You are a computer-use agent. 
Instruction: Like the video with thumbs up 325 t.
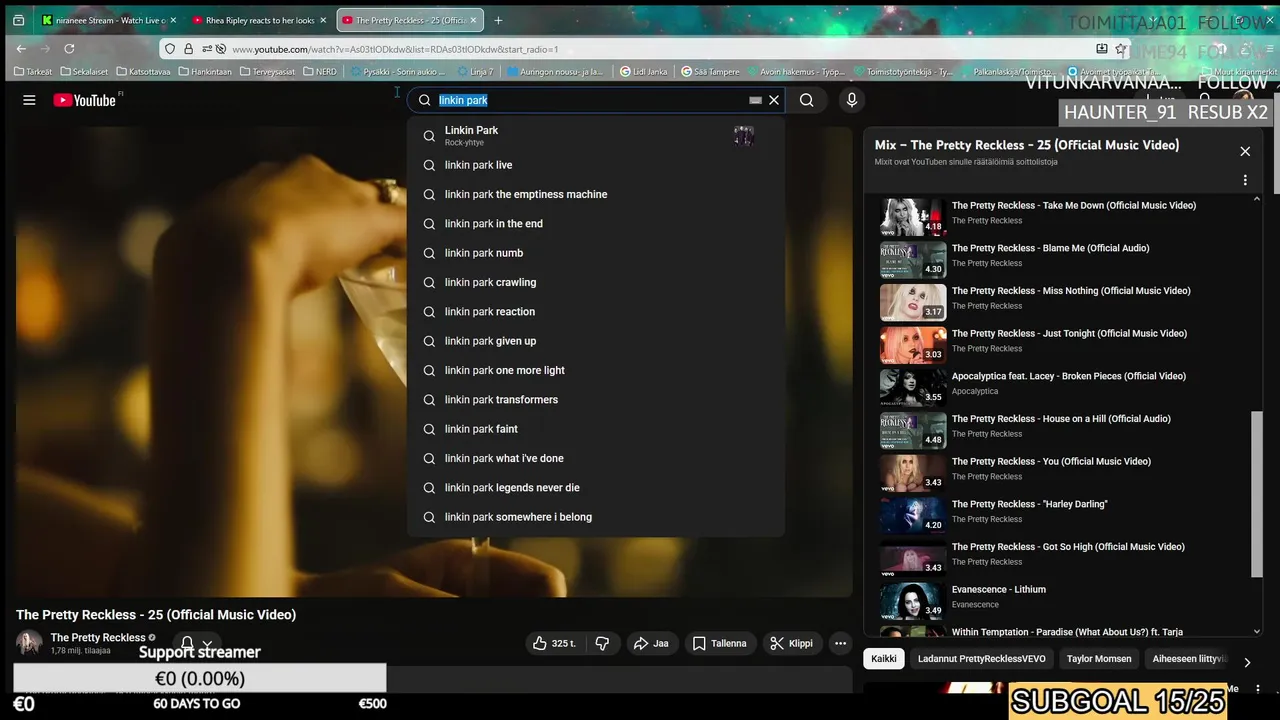pos(554,643)
